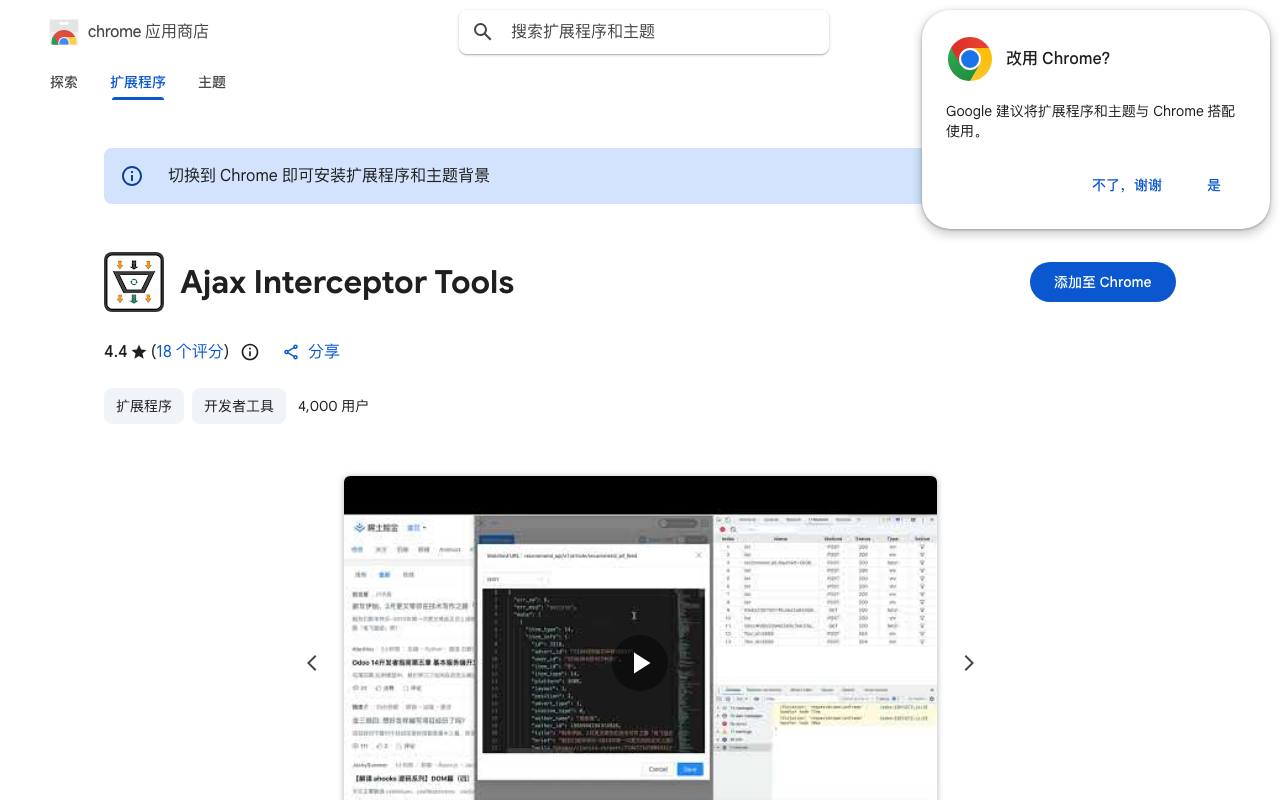Click the Chrome Web Store logo
The width and height of the screenshot is (1280, 800).
point(64,32)
